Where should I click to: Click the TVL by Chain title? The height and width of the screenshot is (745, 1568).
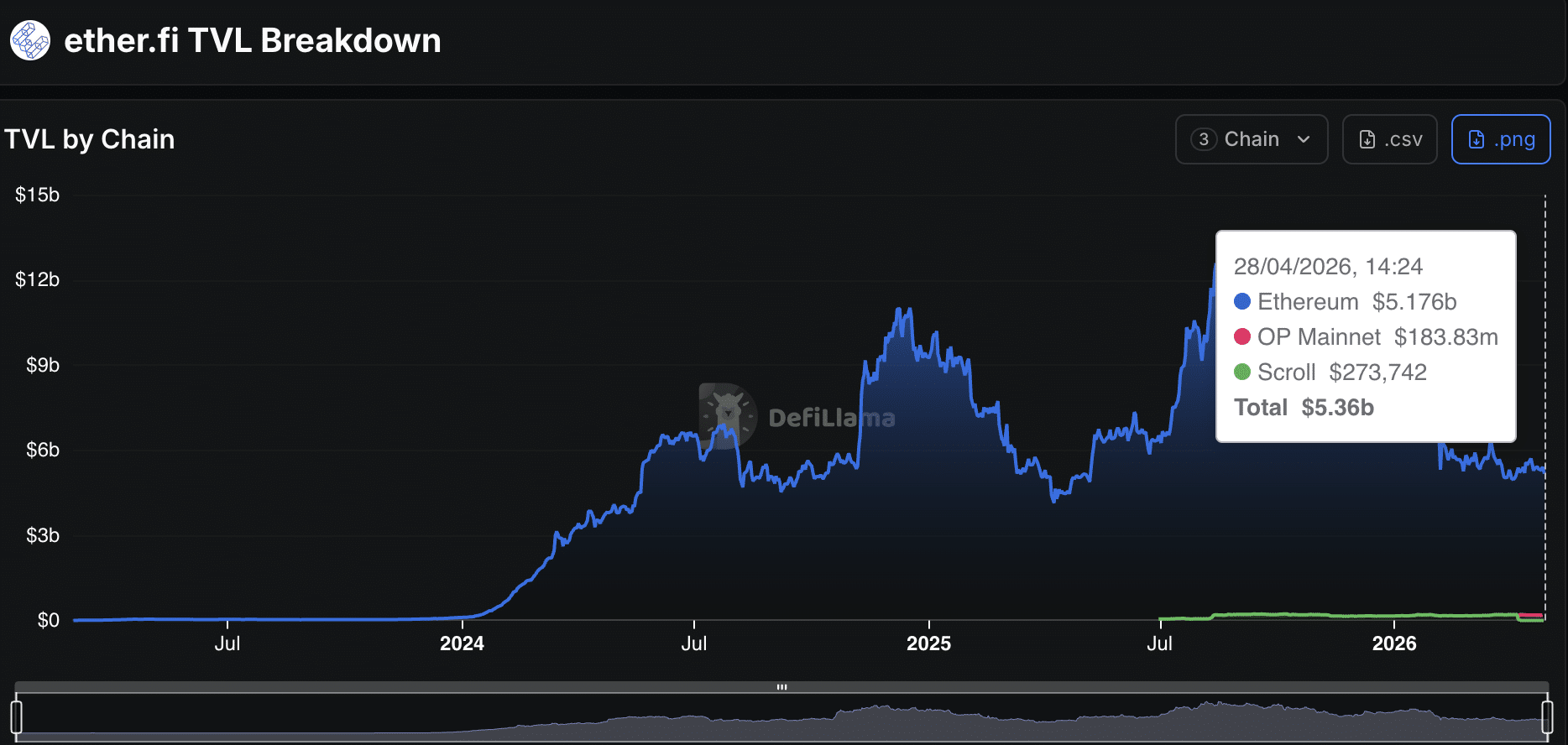pos(90,139)
